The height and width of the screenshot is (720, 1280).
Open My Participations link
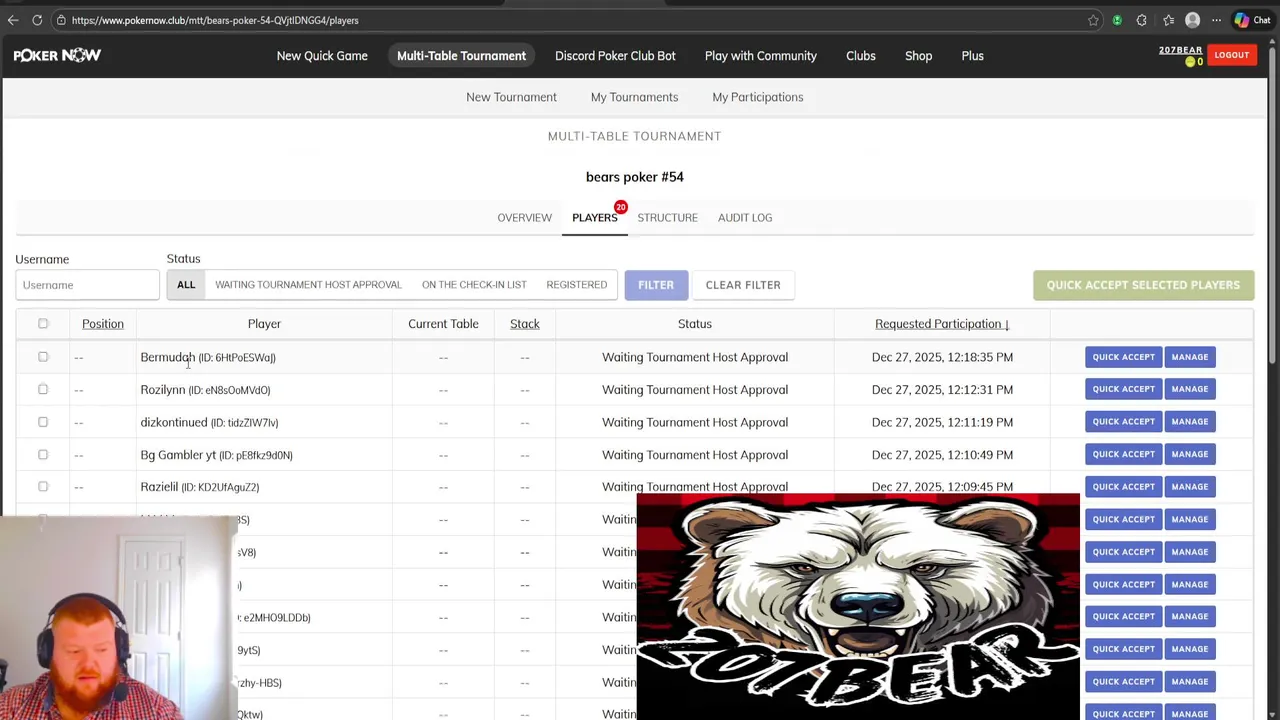[x=757, y=97]
